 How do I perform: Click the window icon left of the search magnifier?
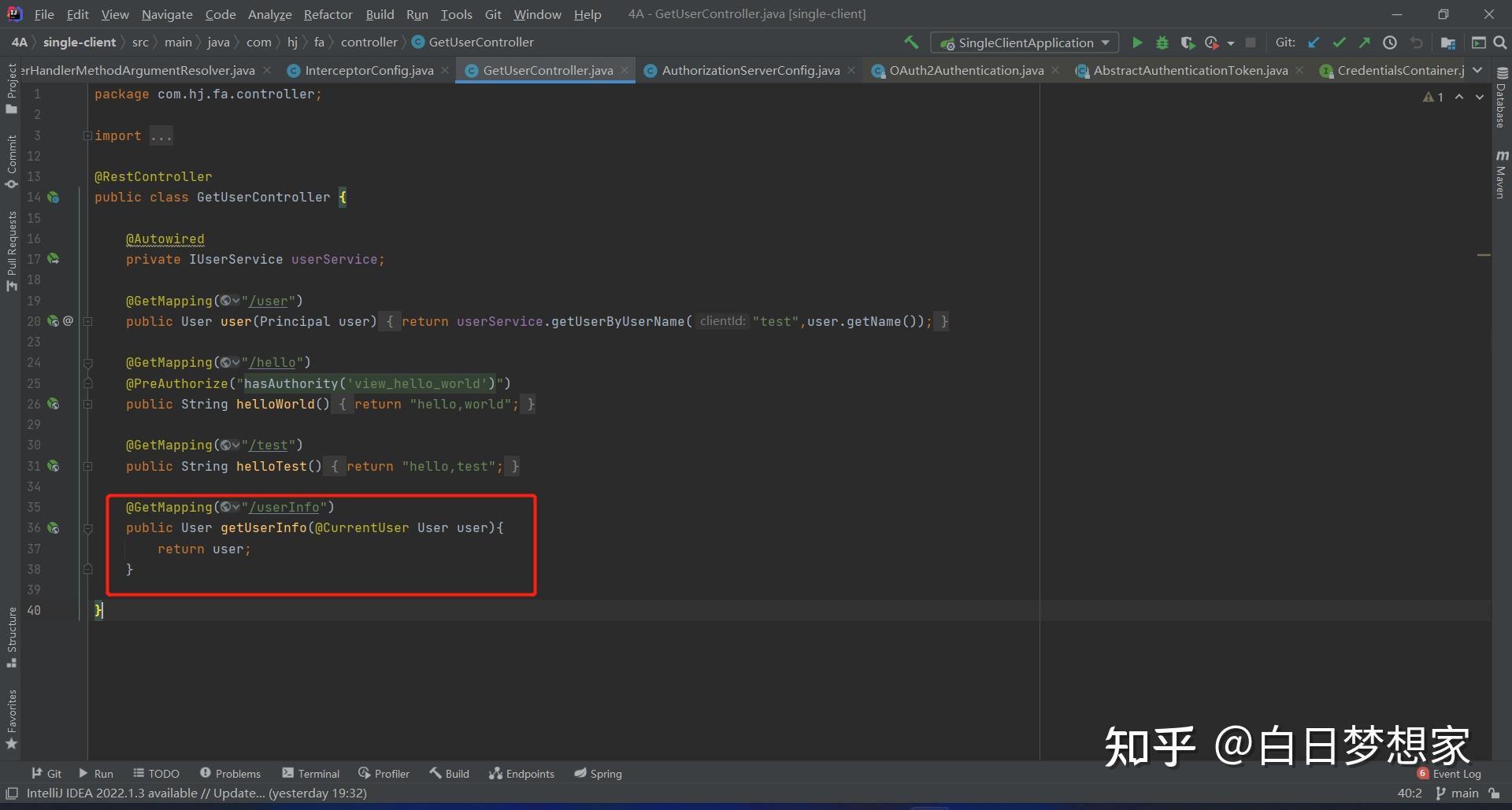pyautogui.click(x=1478, y=43)
